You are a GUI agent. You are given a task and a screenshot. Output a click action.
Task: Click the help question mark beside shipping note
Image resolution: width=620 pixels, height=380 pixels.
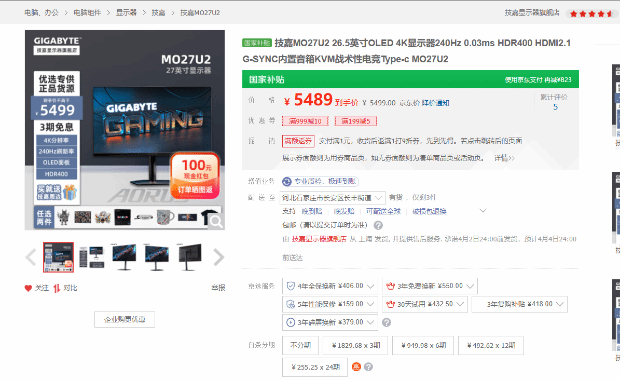click(x=378, y=225)
